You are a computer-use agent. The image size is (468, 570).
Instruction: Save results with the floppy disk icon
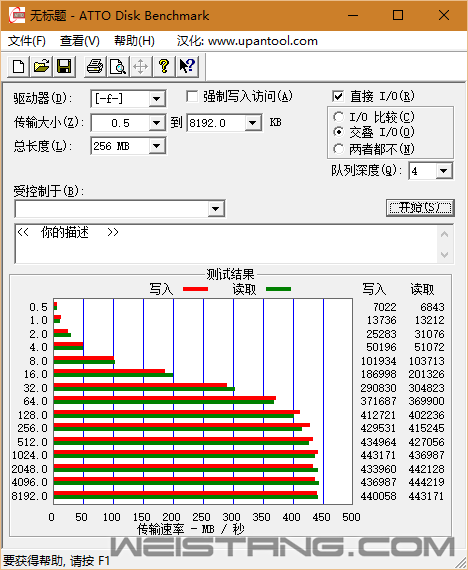tap(64, 67)
